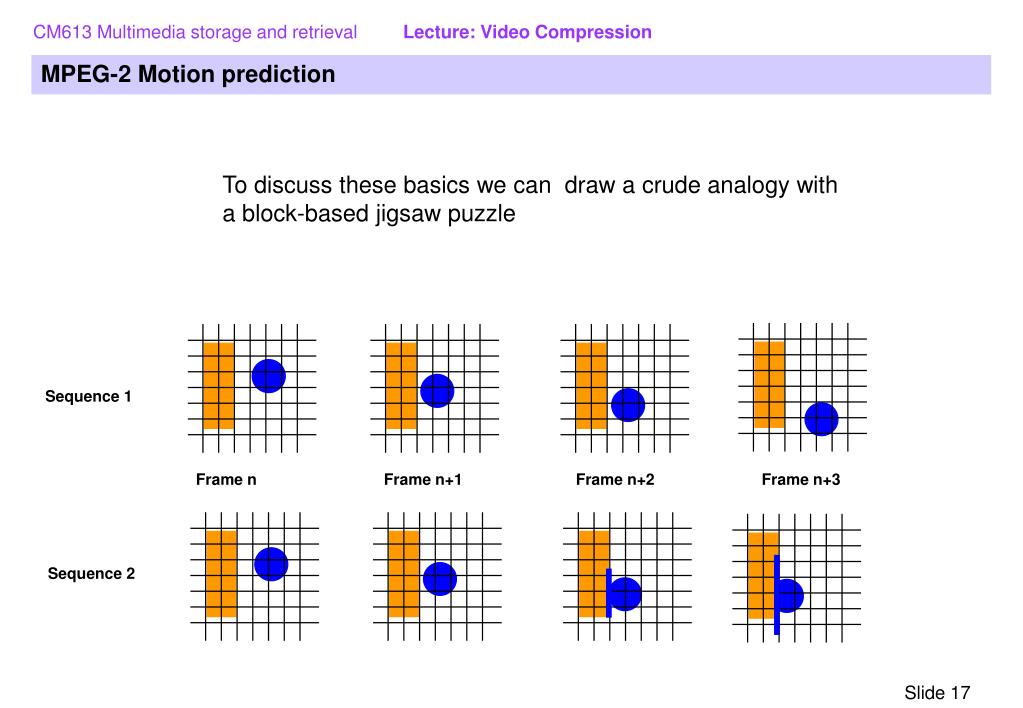This screenshot has height=708, width=1023.
Task: Click the blue circle in Sequence 2 first frame
Action: coord(271,564)
